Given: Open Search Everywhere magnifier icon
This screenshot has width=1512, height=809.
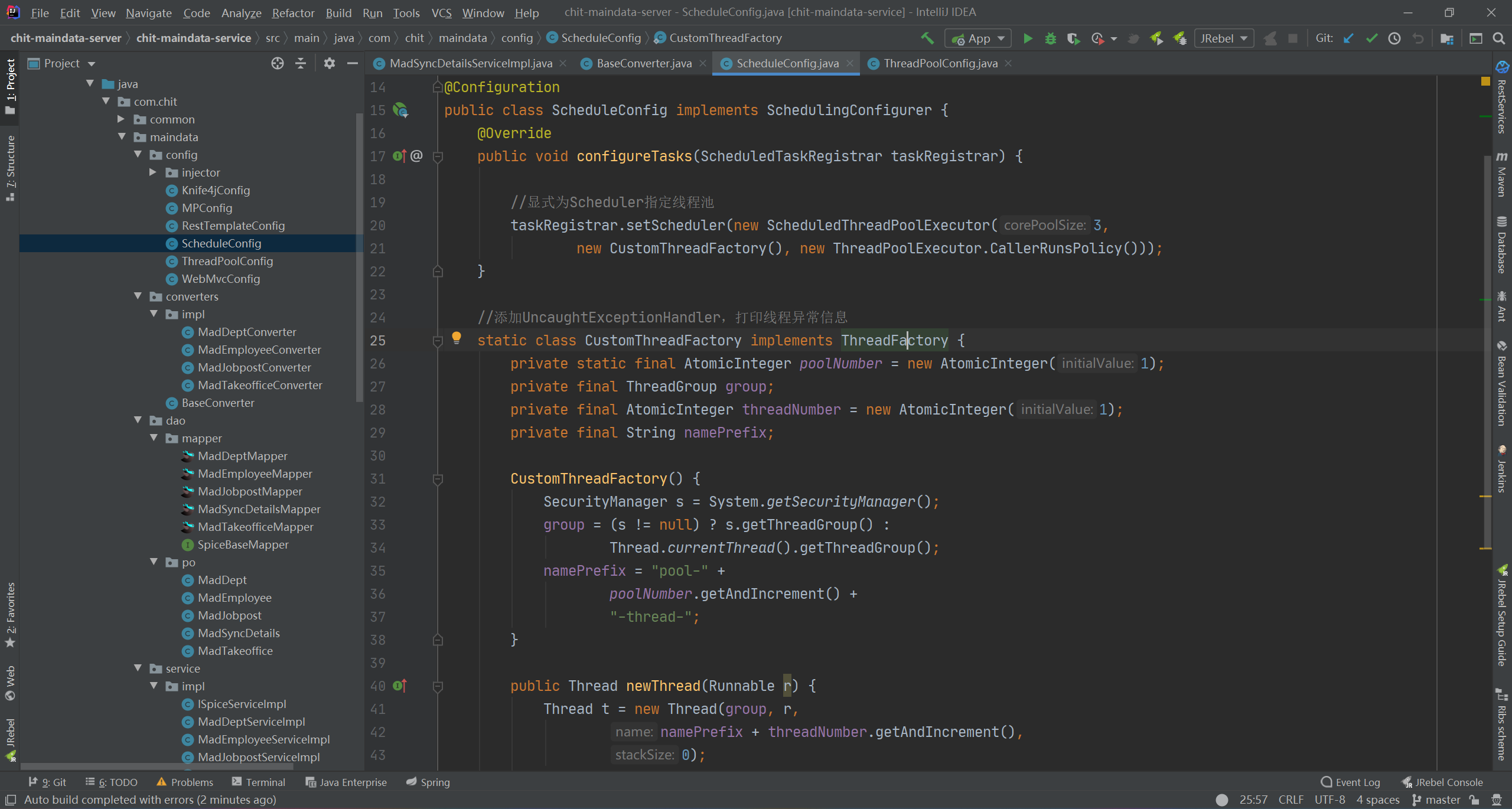Looking at the screenshot, I should (1499, 38).
